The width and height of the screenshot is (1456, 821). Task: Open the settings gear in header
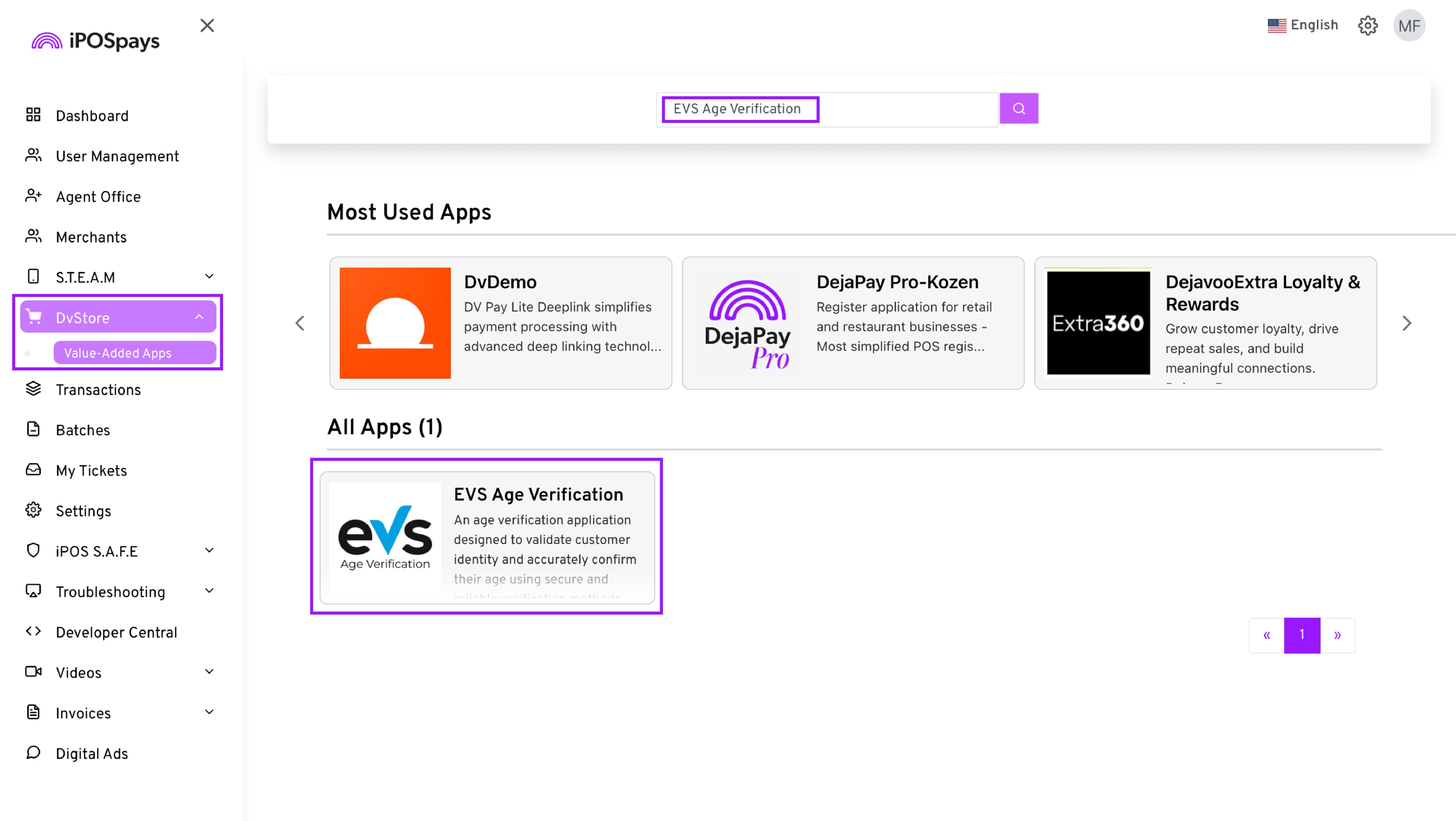pos(1367,25)
